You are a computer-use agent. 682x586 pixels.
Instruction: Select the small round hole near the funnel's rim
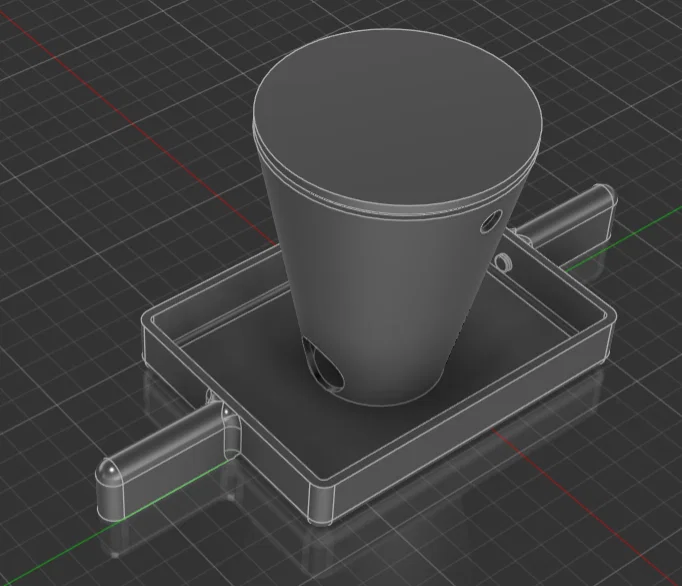[491, 221]
